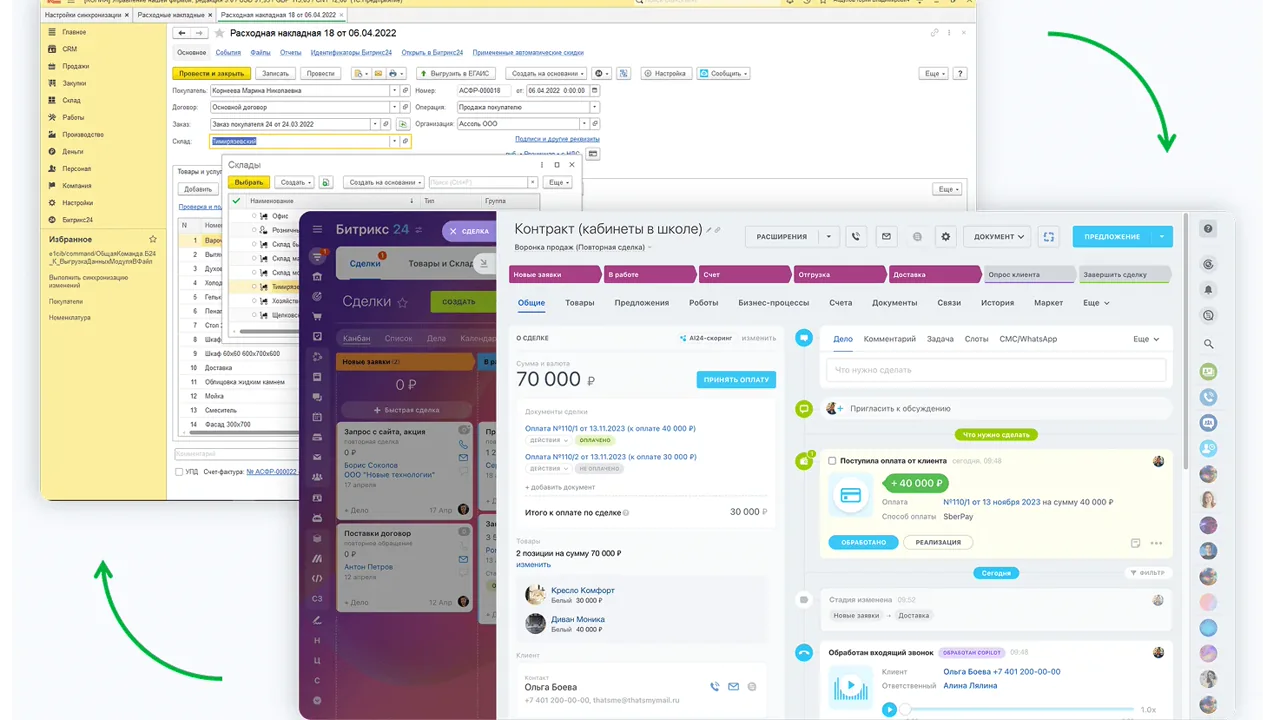Tick the УПД checkbox in 1C

[179, 471]
